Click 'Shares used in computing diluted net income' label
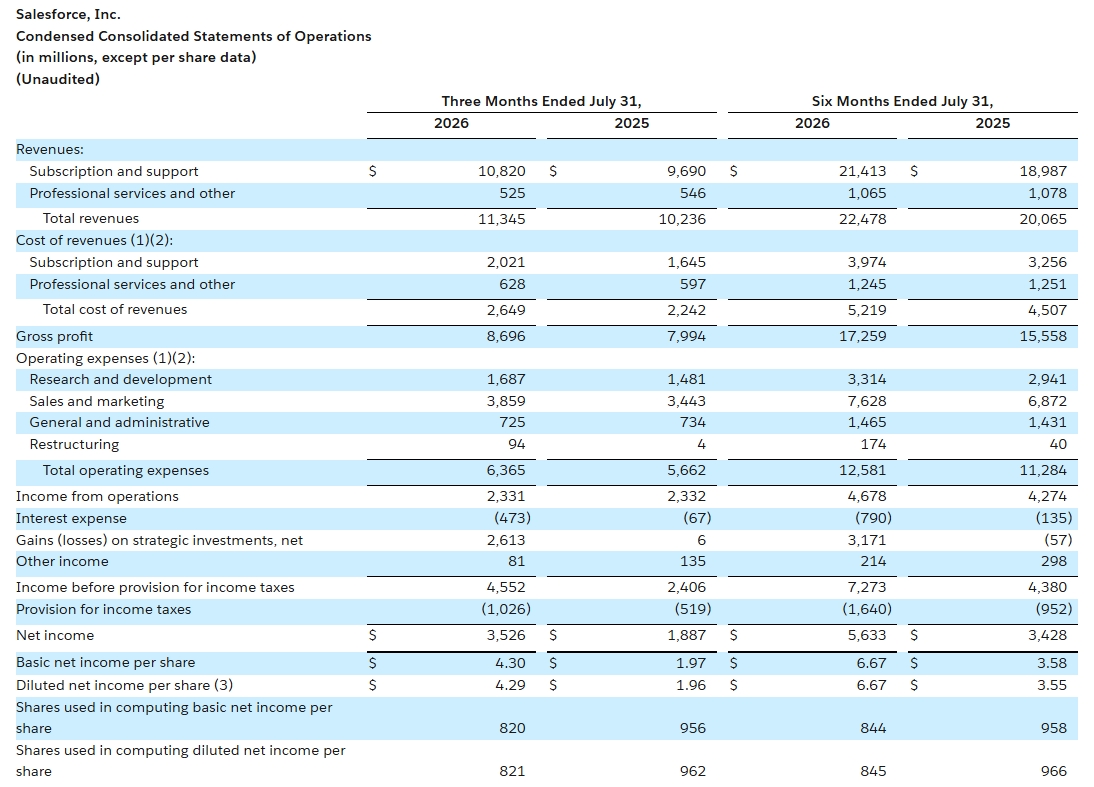This screenshot has height=787, width=1094. (x=181, y=761)
